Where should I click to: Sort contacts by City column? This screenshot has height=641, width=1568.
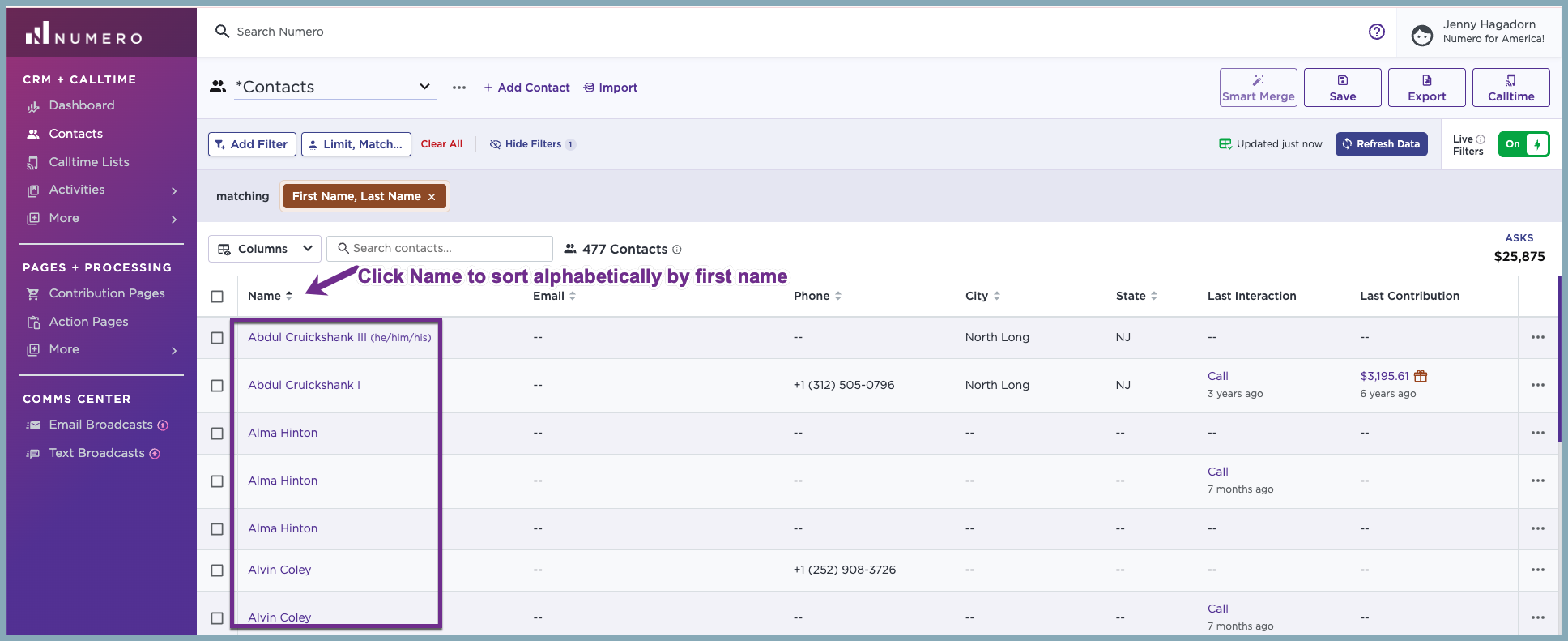[x=982, y=296]
